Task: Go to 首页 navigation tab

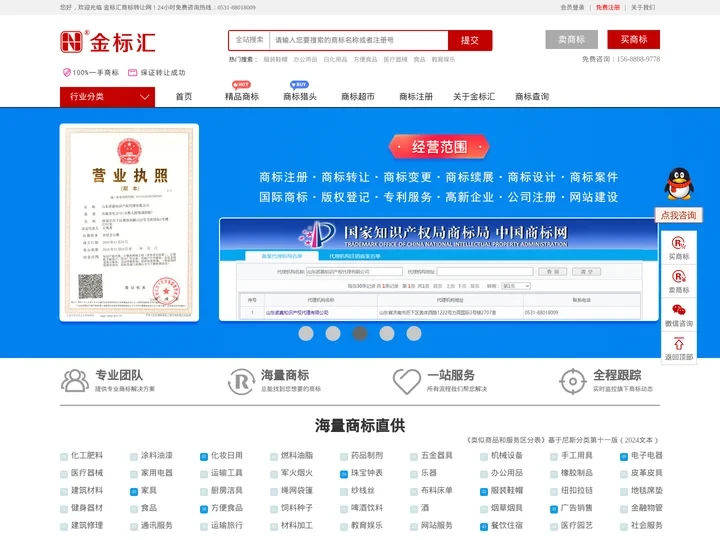Action: 184,96
